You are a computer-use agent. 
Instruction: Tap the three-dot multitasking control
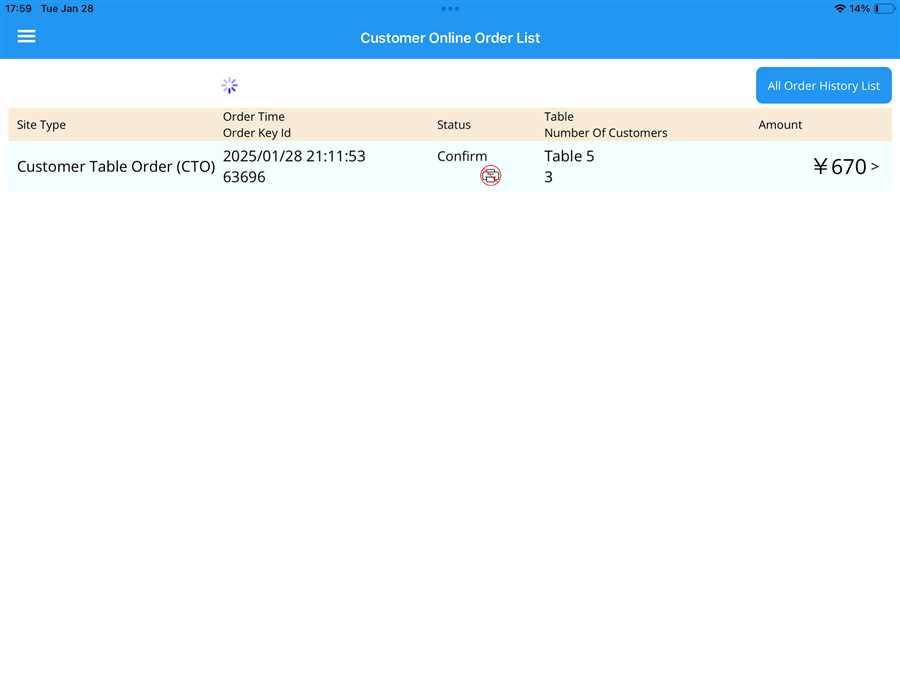(x=450, y=8)
